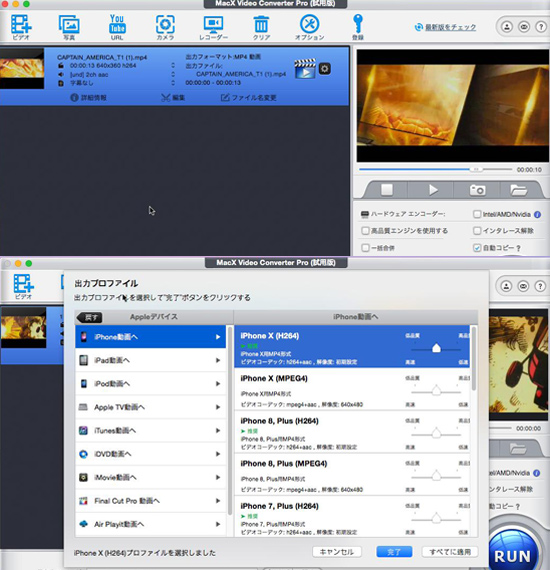Adjust the iPhone X (MPEG4) quality slider

coord(436,391)
